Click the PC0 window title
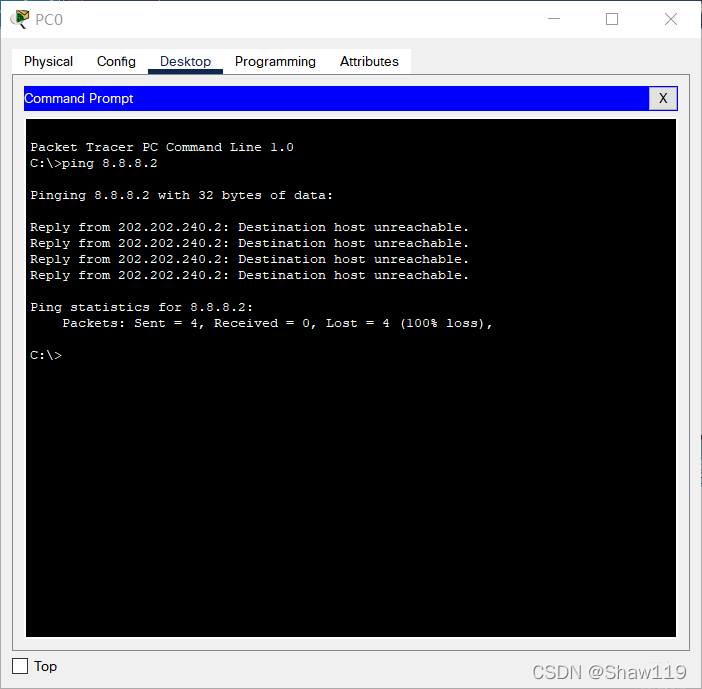The width and height of the screenshot is (702, 689). coord(49,20)
